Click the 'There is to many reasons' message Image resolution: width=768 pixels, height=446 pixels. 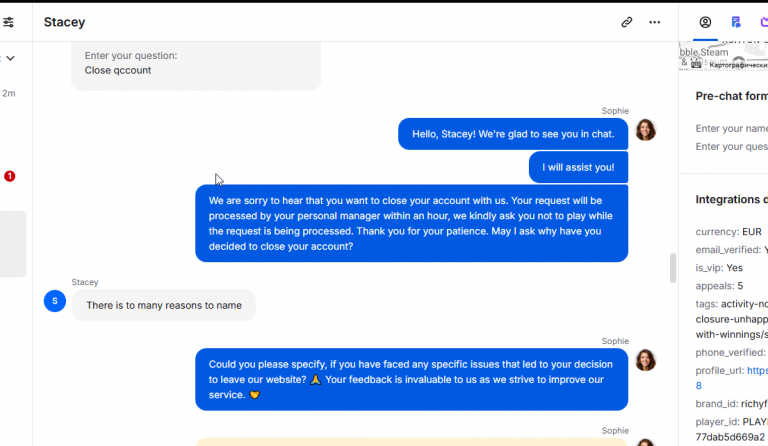click(x=164, y=305)
